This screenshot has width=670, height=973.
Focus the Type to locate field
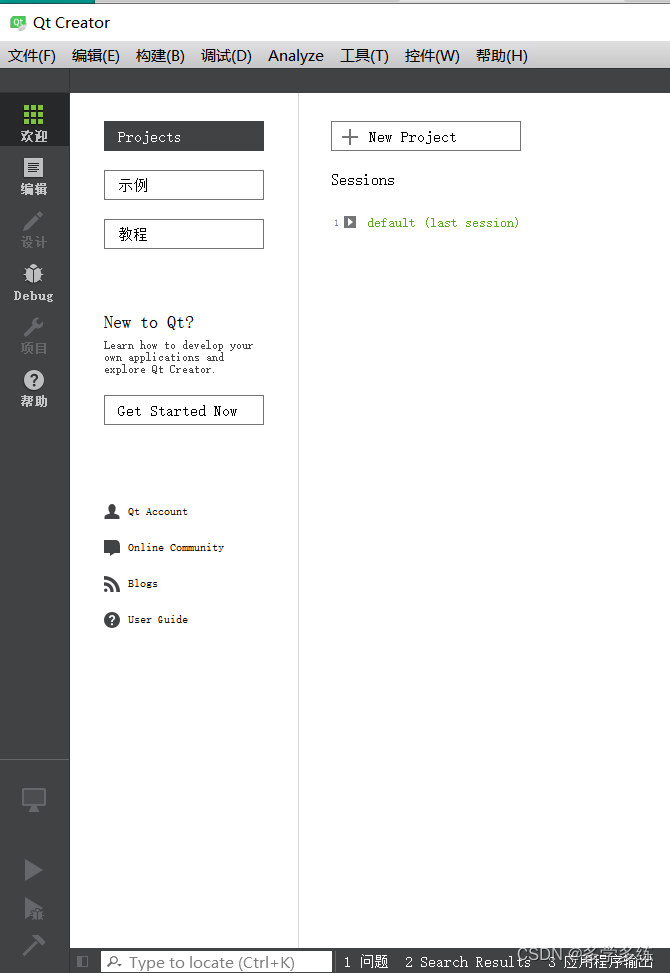[x=217, y=962]
